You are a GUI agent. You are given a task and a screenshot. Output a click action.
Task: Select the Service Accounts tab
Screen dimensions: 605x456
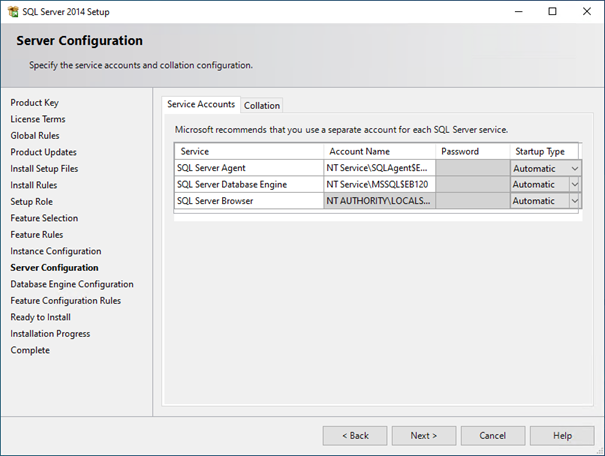(201, 104)
